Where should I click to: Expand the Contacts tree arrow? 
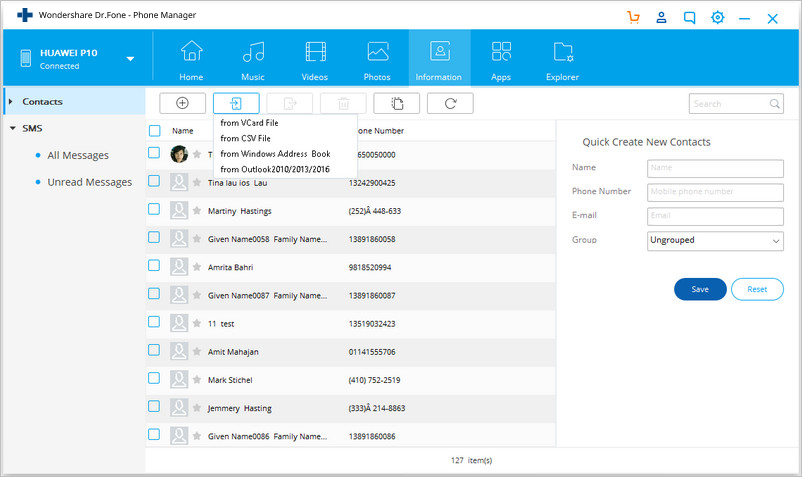[10, 101]
